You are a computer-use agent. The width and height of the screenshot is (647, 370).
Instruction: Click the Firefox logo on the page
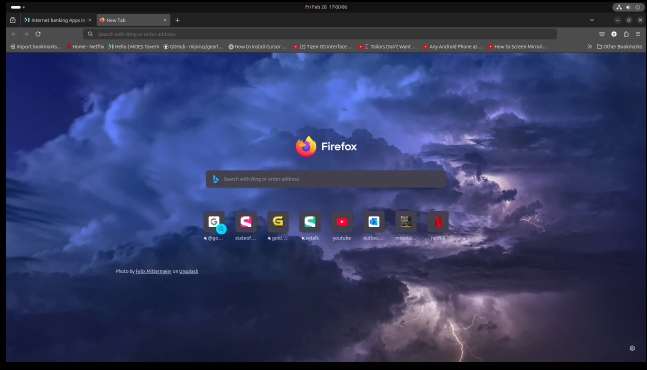[326, 146]
